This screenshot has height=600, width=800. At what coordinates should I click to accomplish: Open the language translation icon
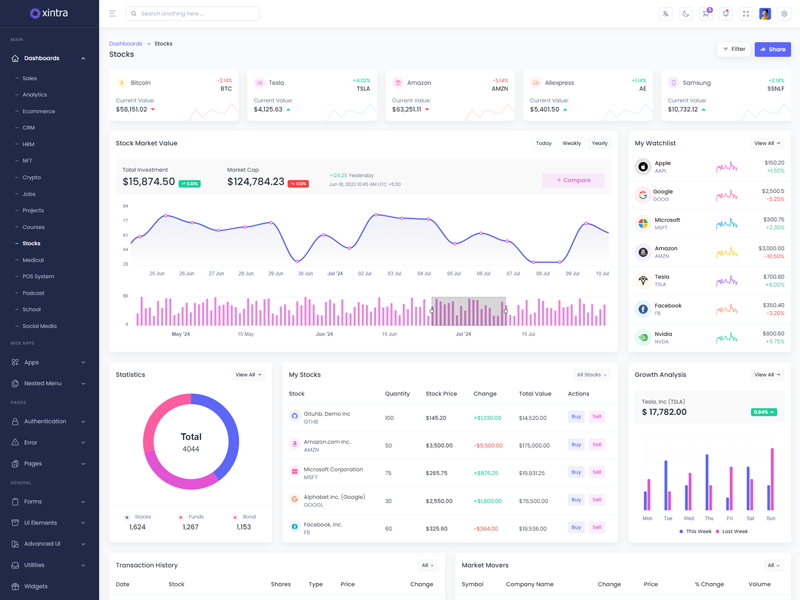click(x=666, y=14)
